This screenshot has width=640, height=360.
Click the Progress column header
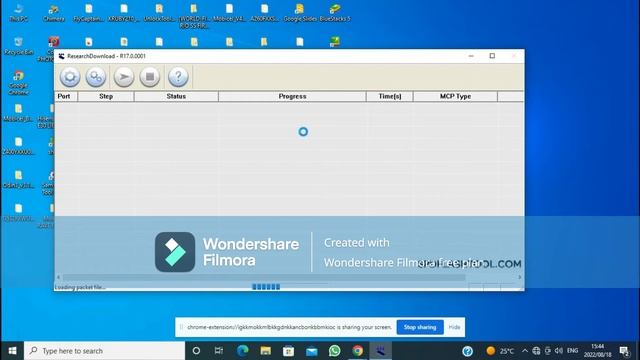[x=292, y=96]
